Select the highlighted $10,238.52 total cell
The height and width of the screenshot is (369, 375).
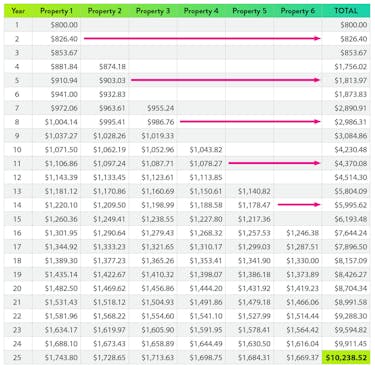coord(346,358)
